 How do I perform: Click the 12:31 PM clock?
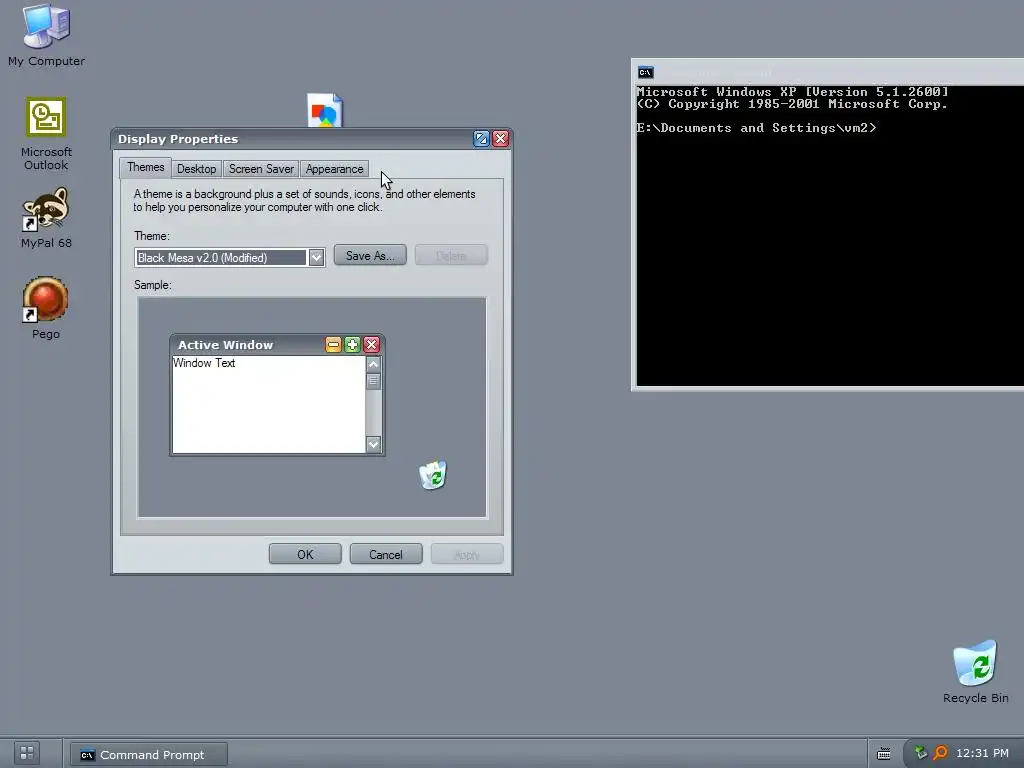[x=982, y=753]
